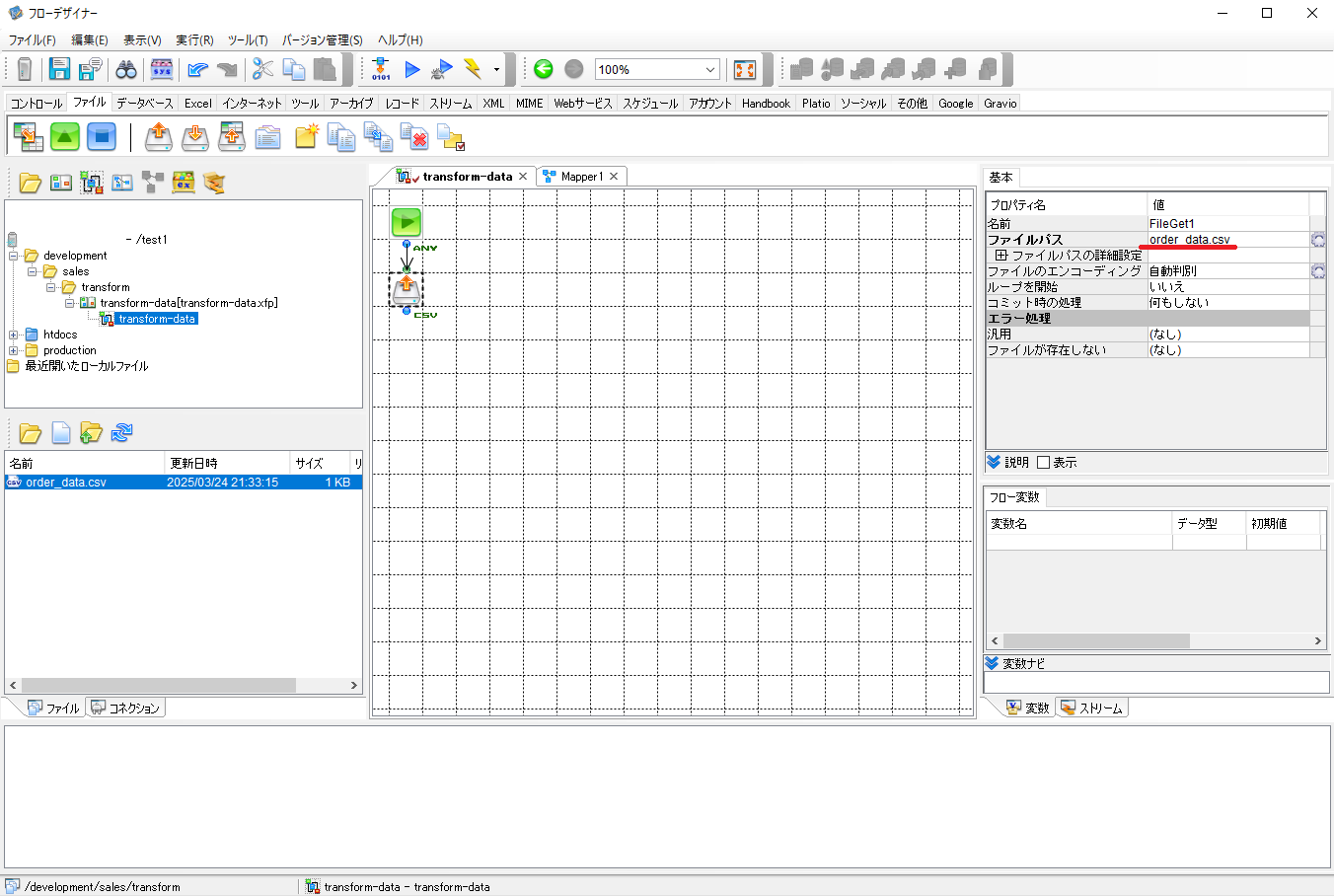The height and width of the screenshot is (896, 1334).
Task: Switch to the コネクション tab at bottom left
Action: click(x=125, y=708)
